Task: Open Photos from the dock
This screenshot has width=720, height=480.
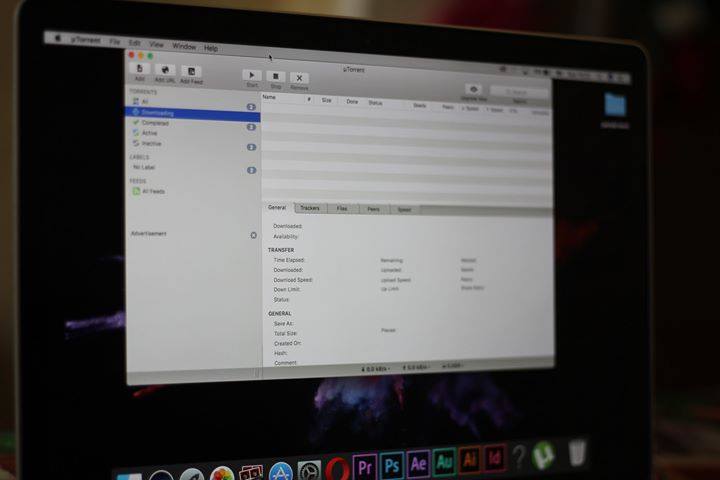Action: coord(222,474)
